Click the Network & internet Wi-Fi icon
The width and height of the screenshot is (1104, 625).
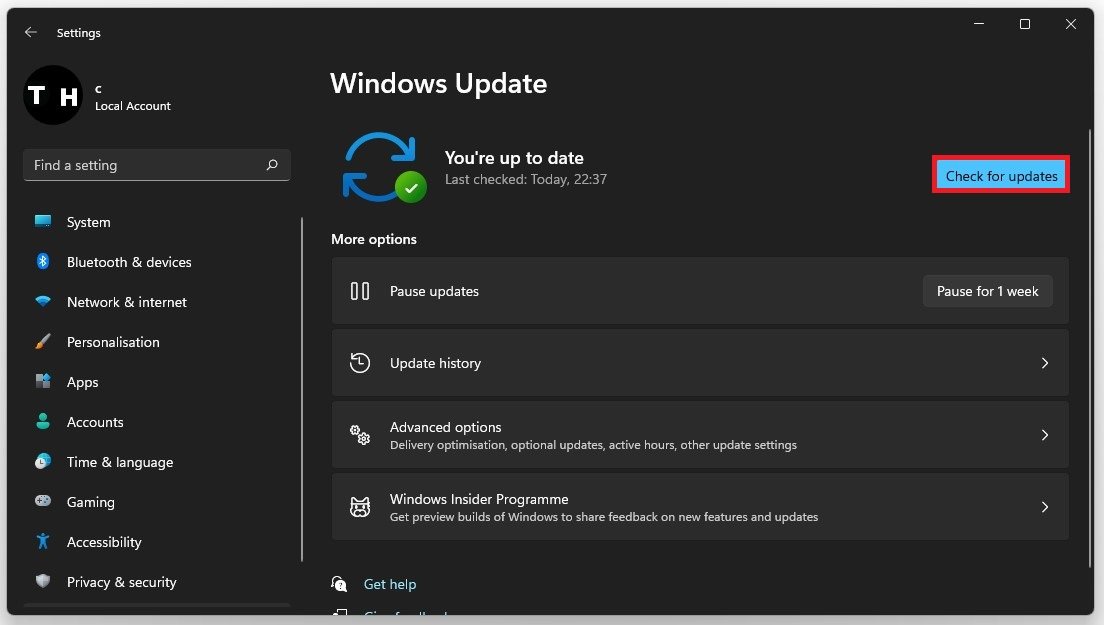tap(43, 302)
